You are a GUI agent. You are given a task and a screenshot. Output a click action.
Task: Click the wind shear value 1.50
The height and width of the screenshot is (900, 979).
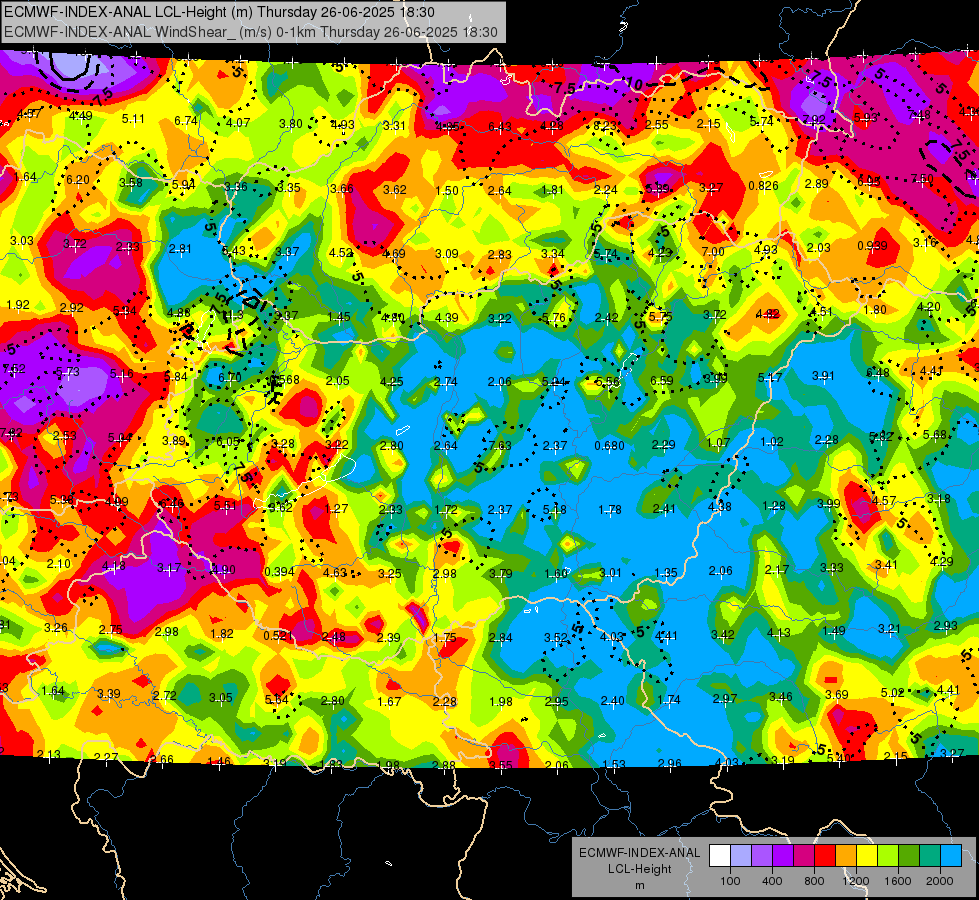447,190
